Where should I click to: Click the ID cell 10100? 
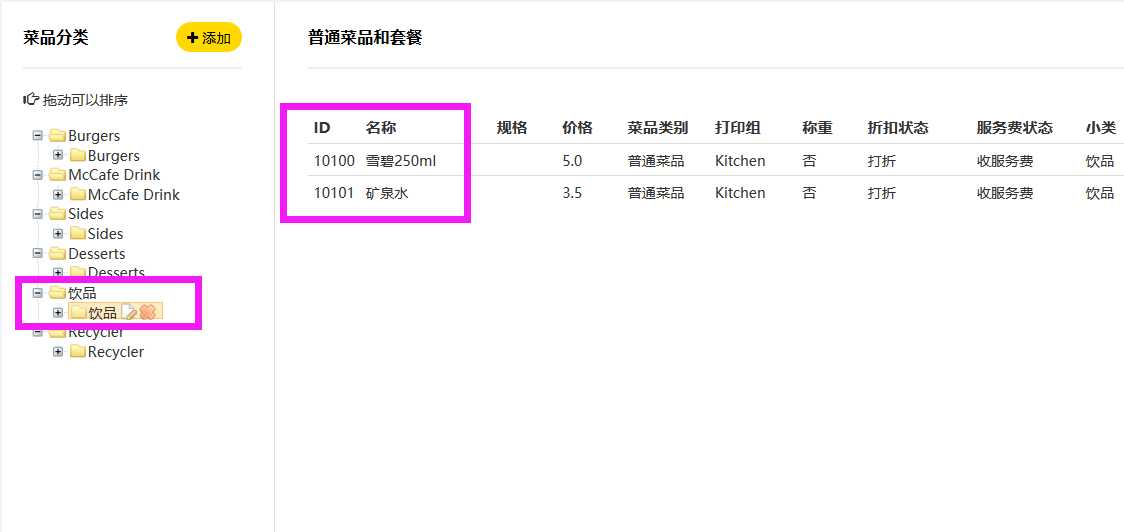tap(334, 161)
